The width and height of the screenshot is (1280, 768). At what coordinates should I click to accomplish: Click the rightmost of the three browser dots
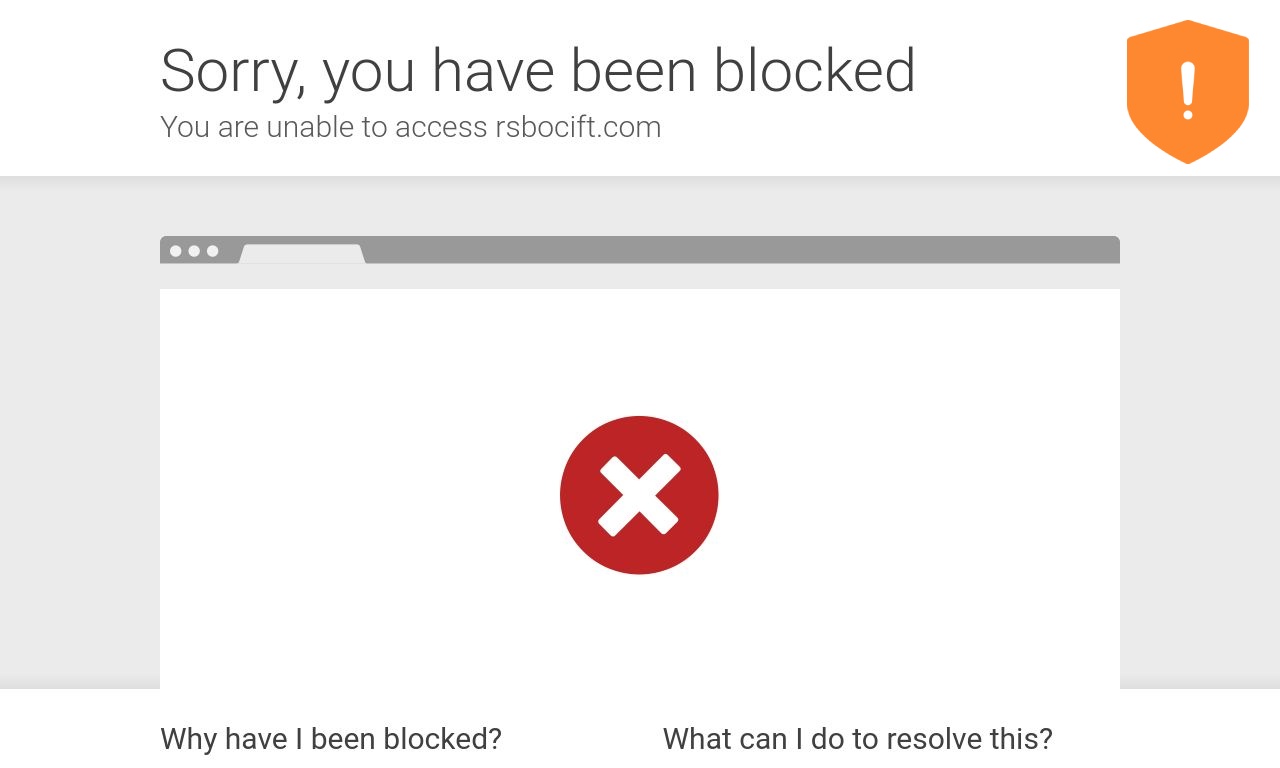pyautogui.click(x=212, y=251)
